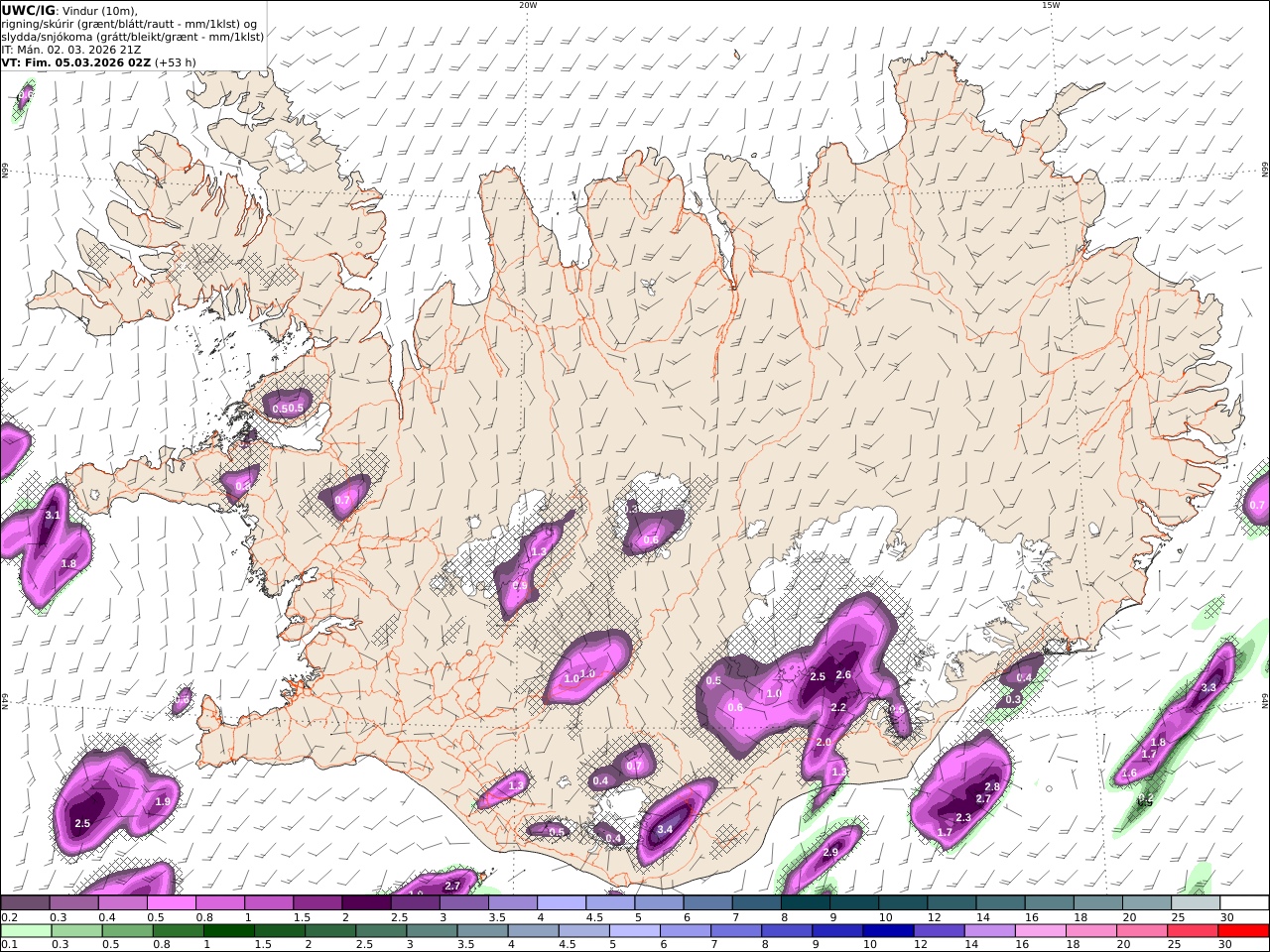Click the '3.1' precipitation value on map
The width and height of the screenshot is (1270, 952).
[53, 515]
